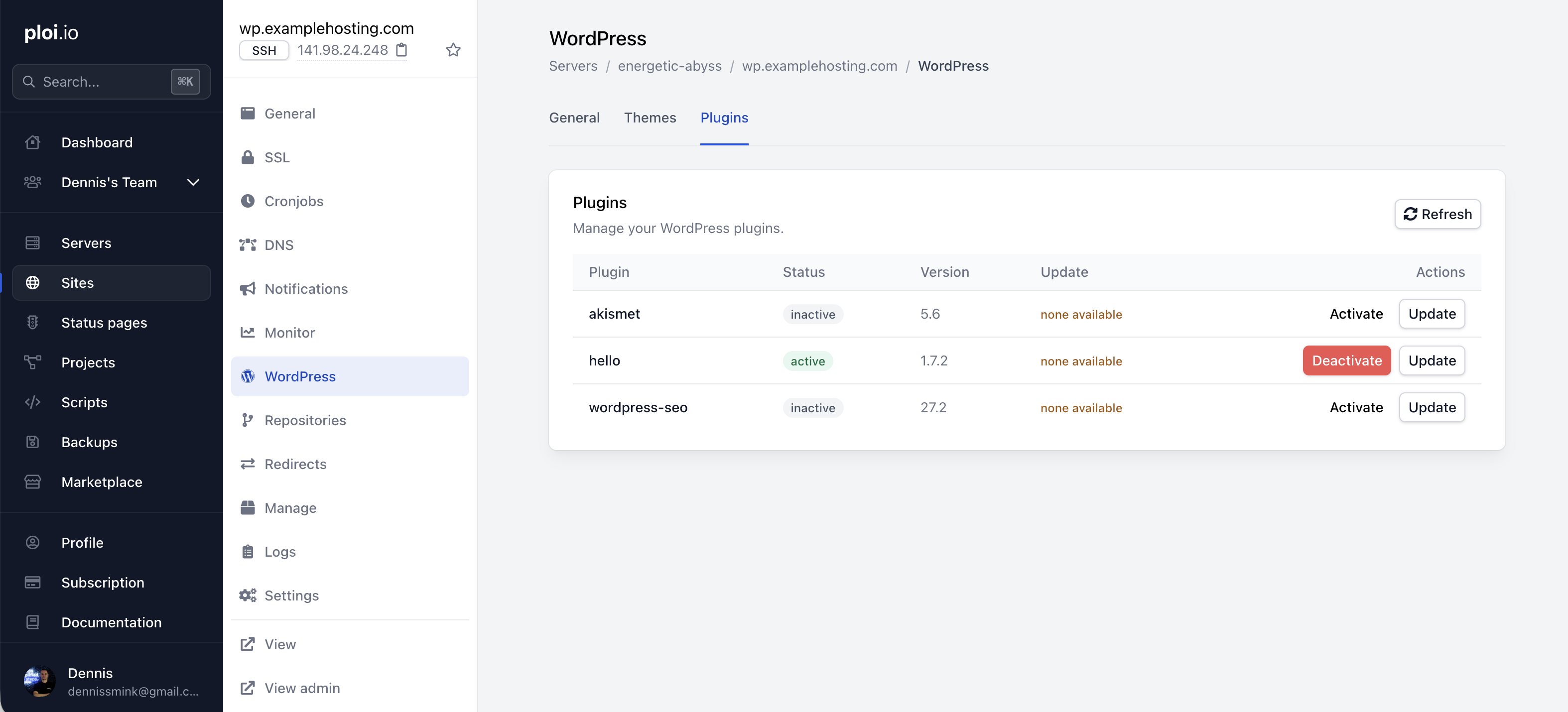
Task: Click the Settings gears icon
Action: (247, 595)
